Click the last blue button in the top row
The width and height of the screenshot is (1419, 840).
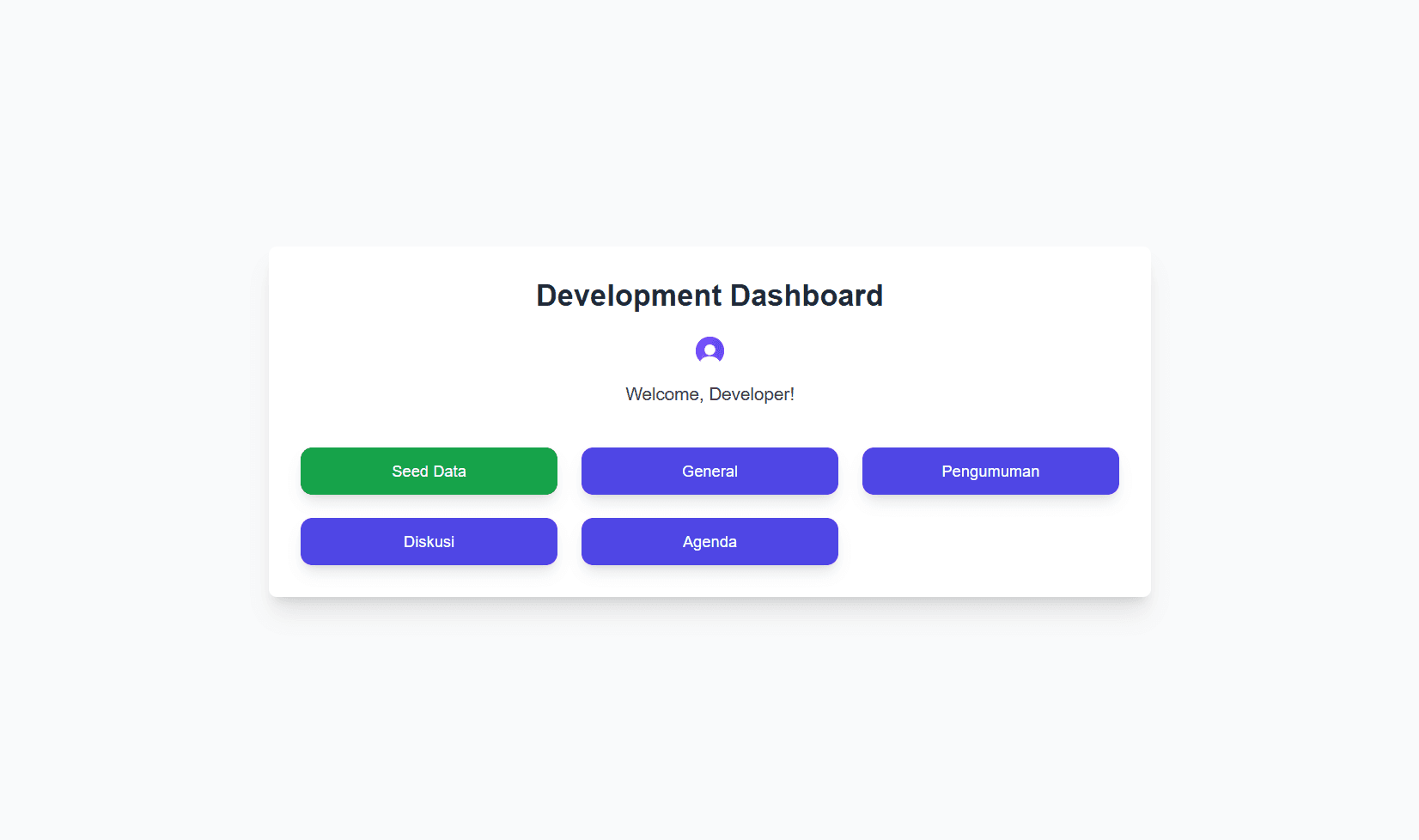990,471
